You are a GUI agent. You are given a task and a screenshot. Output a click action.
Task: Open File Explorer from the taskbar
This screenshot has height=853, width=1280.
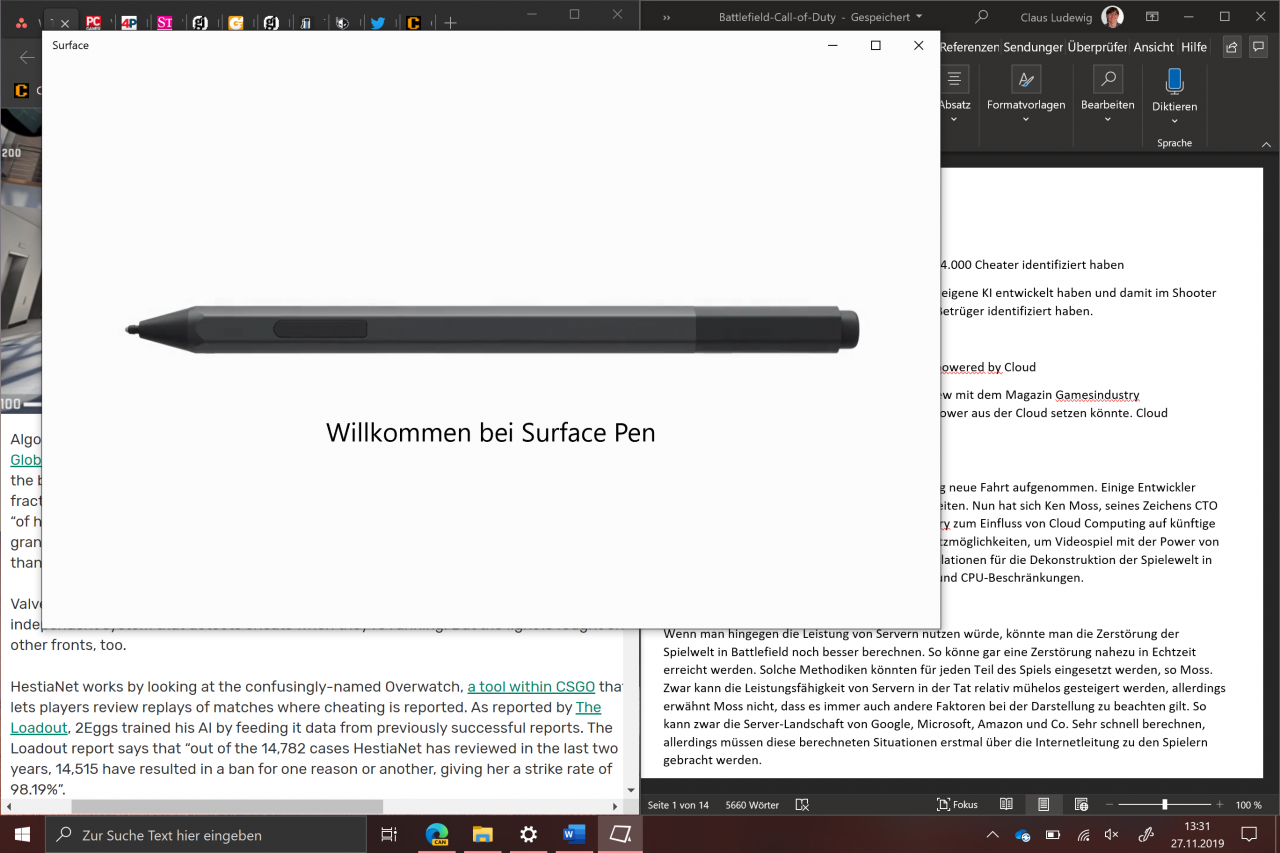pyautogui.click(x=482, y=834)
